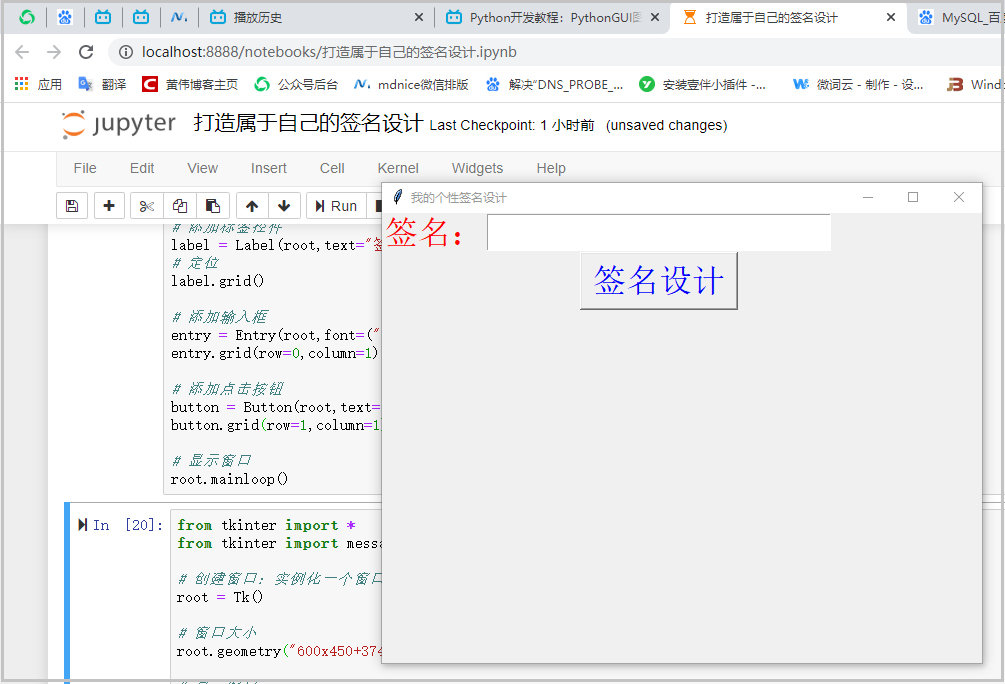Click the 签名设计 button
Image resolution: width=1005 pixels, height=684 pixels.
point(658,281)
